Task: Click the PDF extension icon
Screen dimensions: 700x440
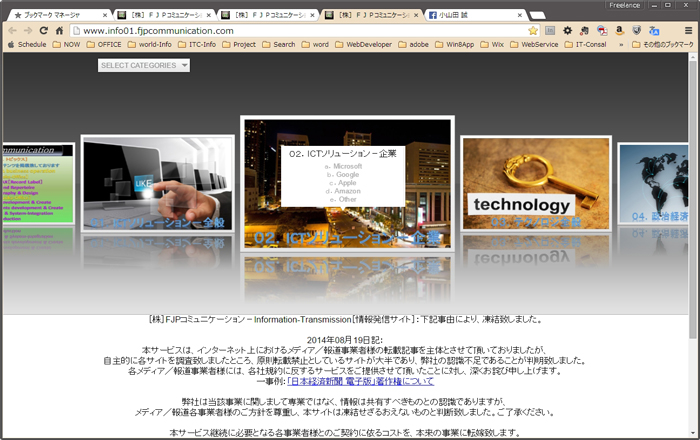Action: (x=602, y=31)
